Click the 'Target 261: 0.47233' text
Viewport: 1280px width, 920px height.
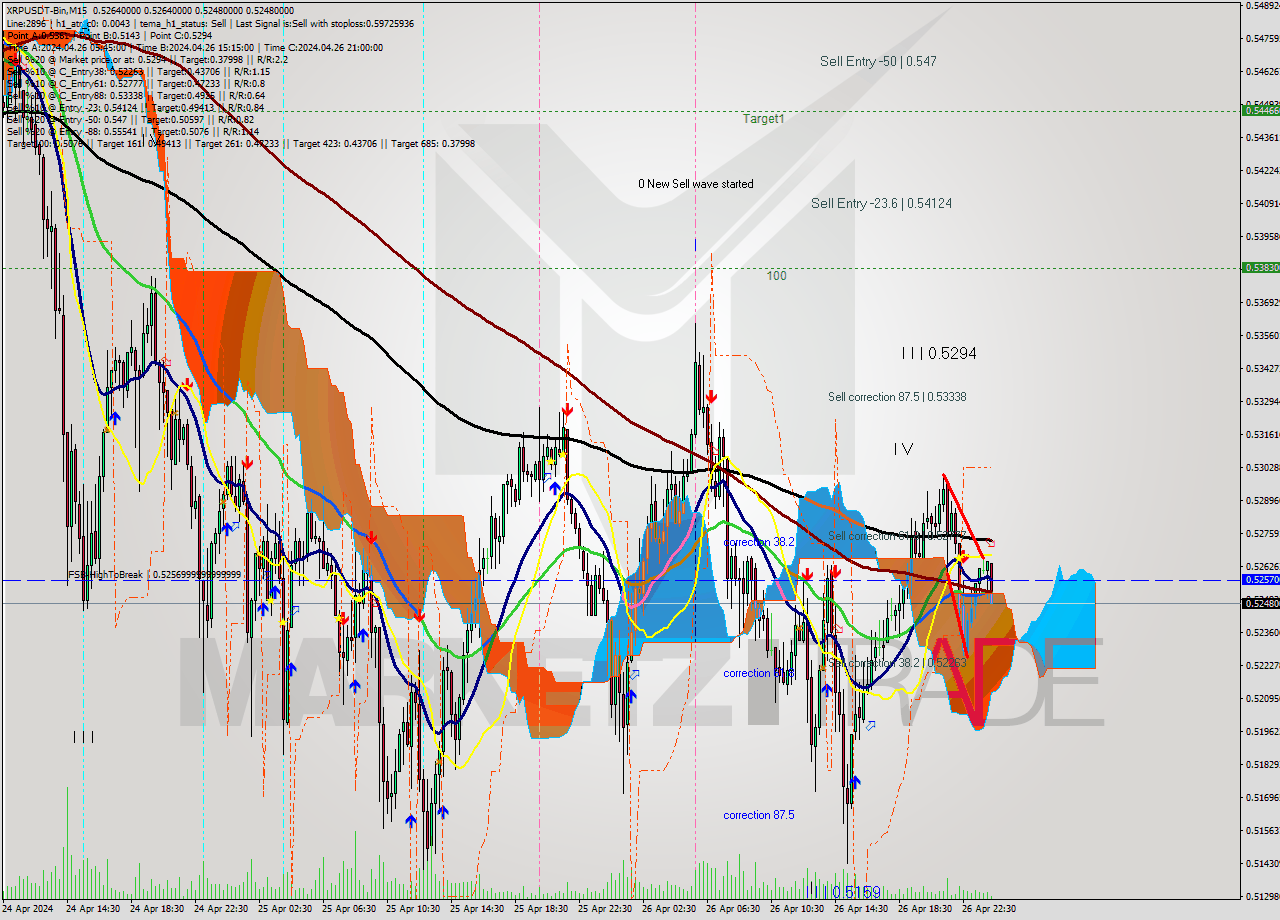pyautogui.click(x=239, y=143)
